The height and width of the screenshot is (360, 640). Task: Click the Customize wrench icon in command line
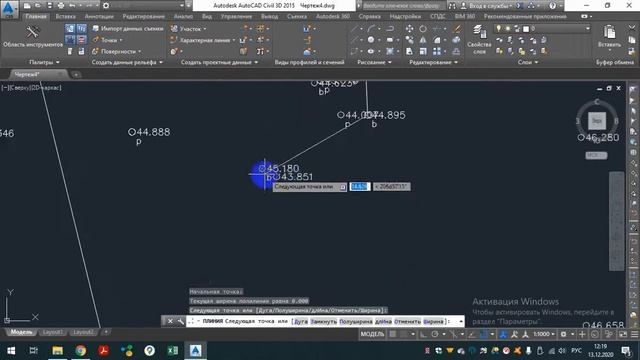181,322
